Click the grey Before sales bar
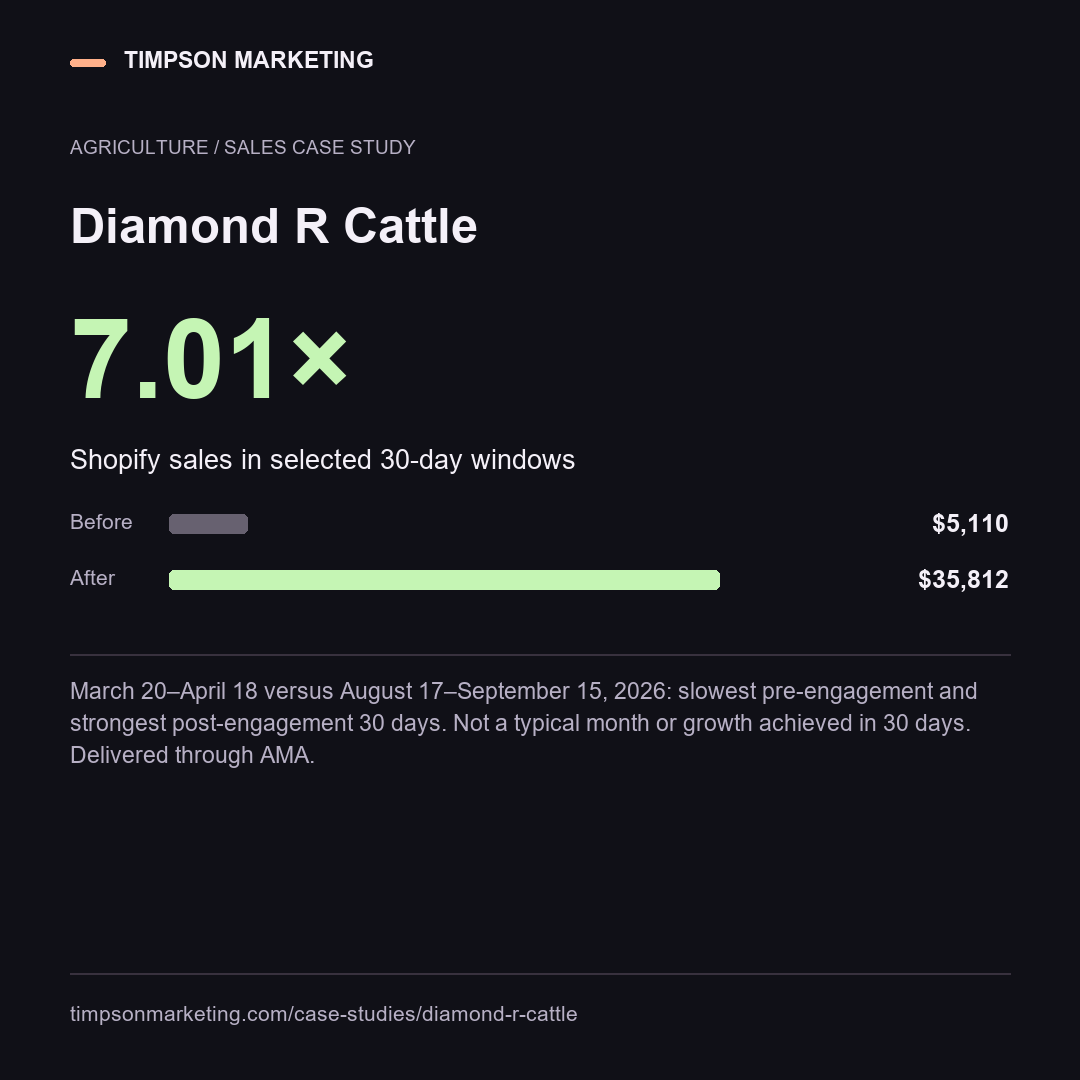 (x=209, y=523)
